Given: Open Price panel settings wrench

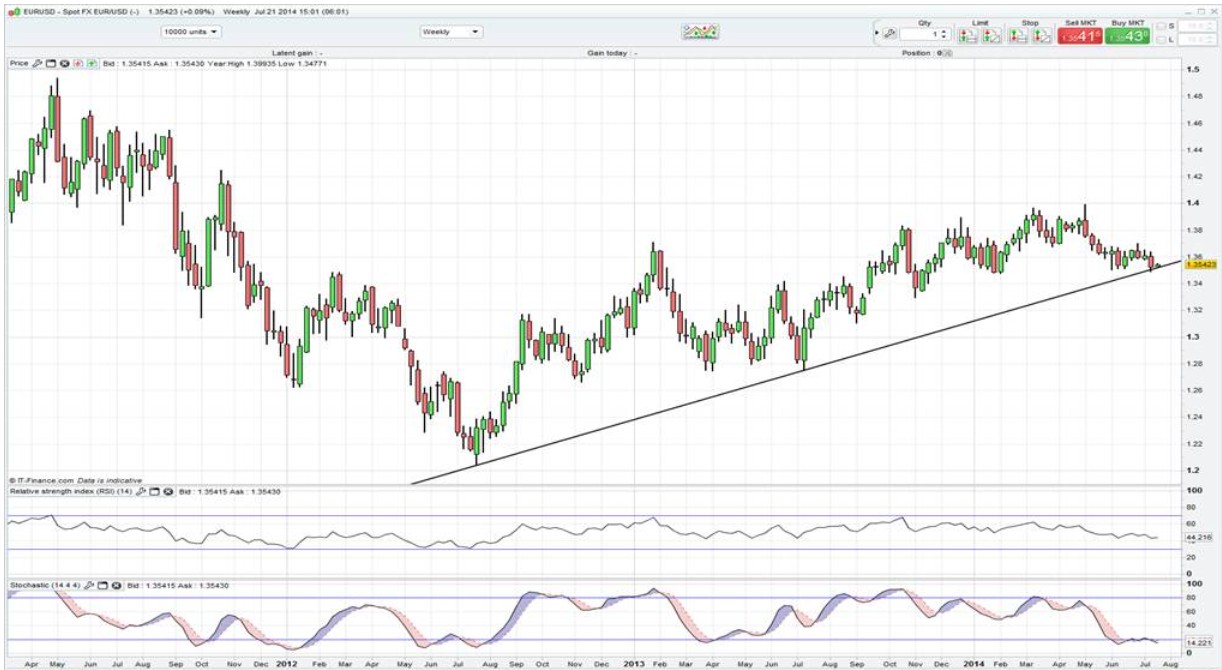Looking at the screenshot, I should pos(37,63).
